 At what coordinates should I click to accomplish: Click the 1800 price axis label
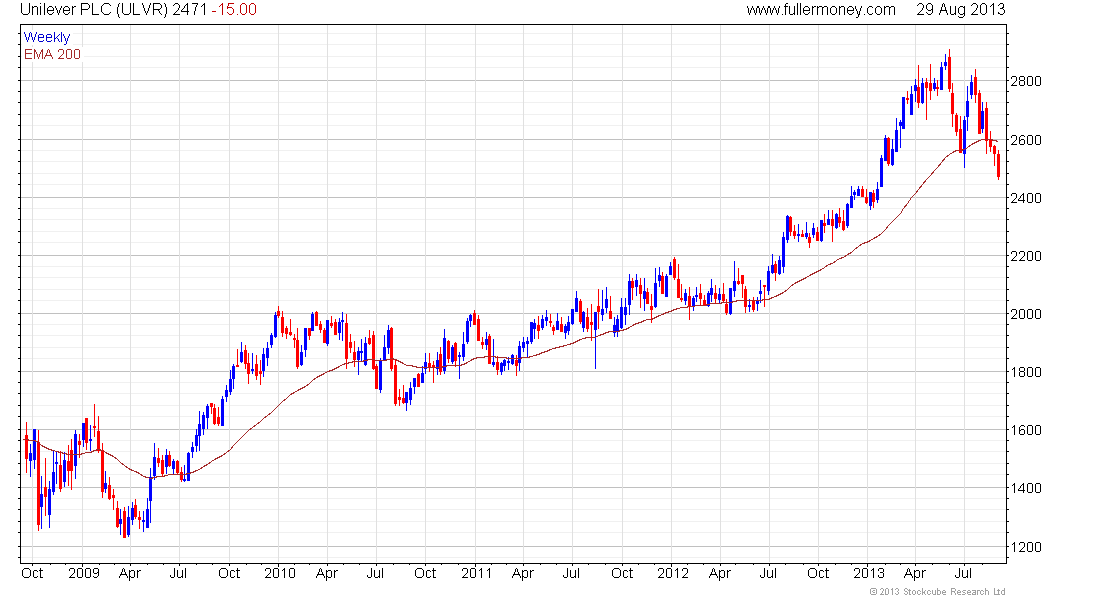[x=1026, y=373]
